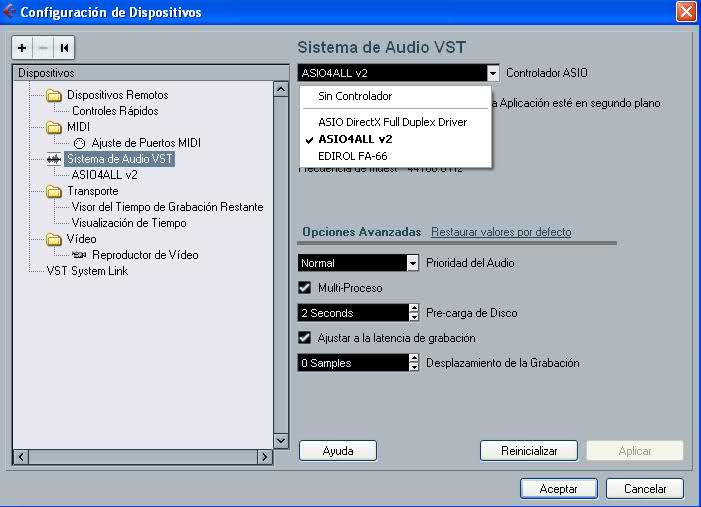Click the Ayuda button
701x507 pixels.
[x=338, y=451]
